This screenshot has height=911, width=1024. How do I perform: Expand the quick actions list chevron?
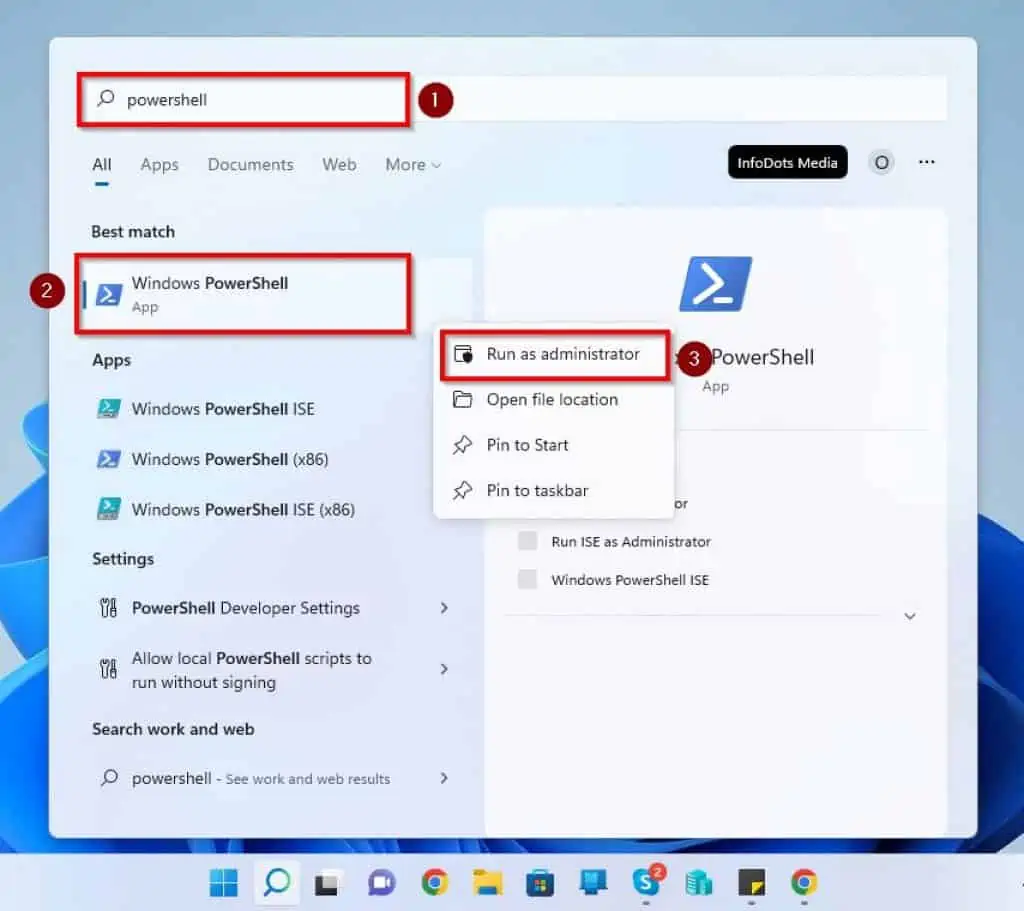click(910, 617)
